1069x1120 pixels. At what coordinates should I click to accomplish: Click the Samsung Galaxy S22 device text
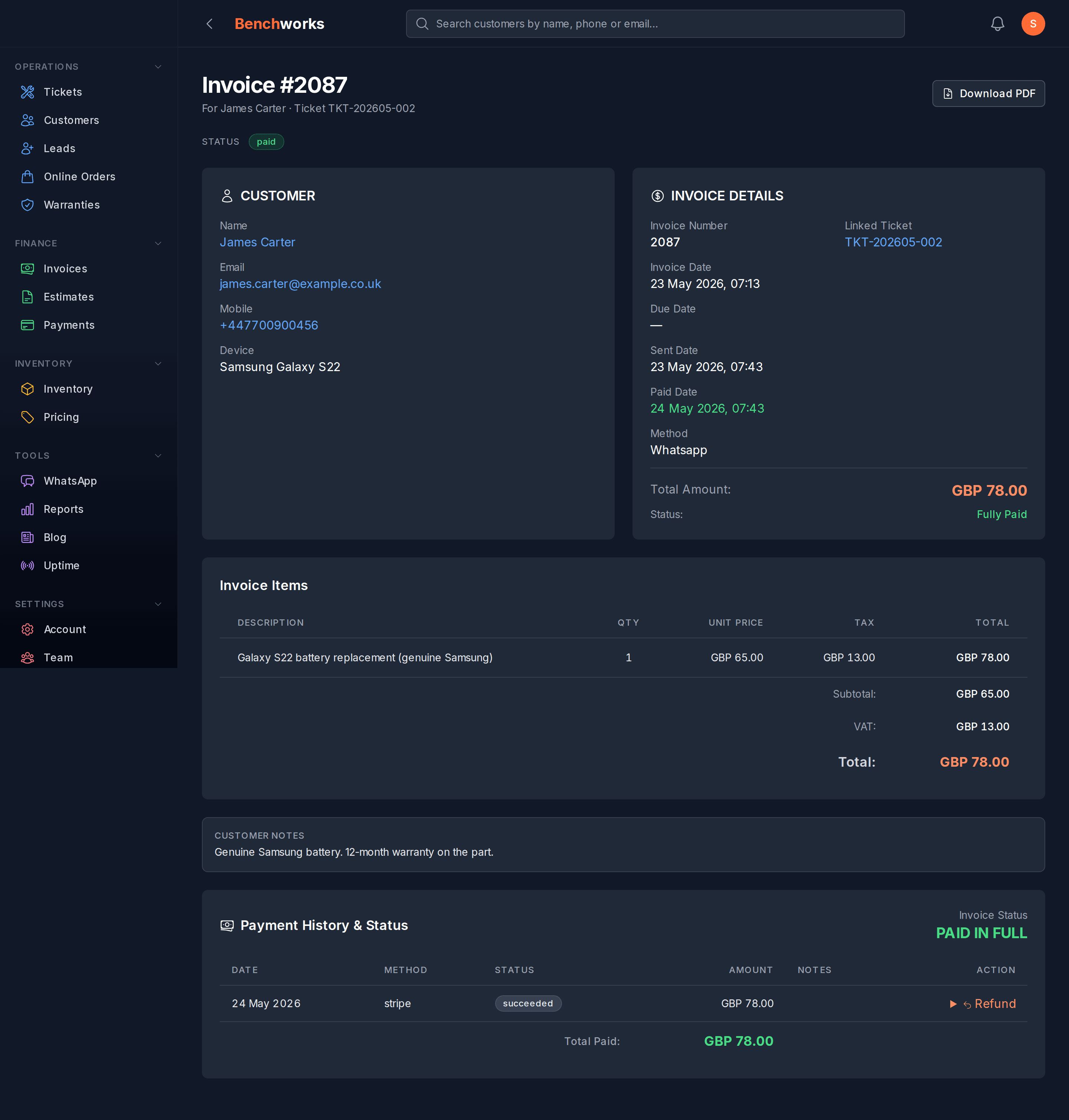click(280, 367)
